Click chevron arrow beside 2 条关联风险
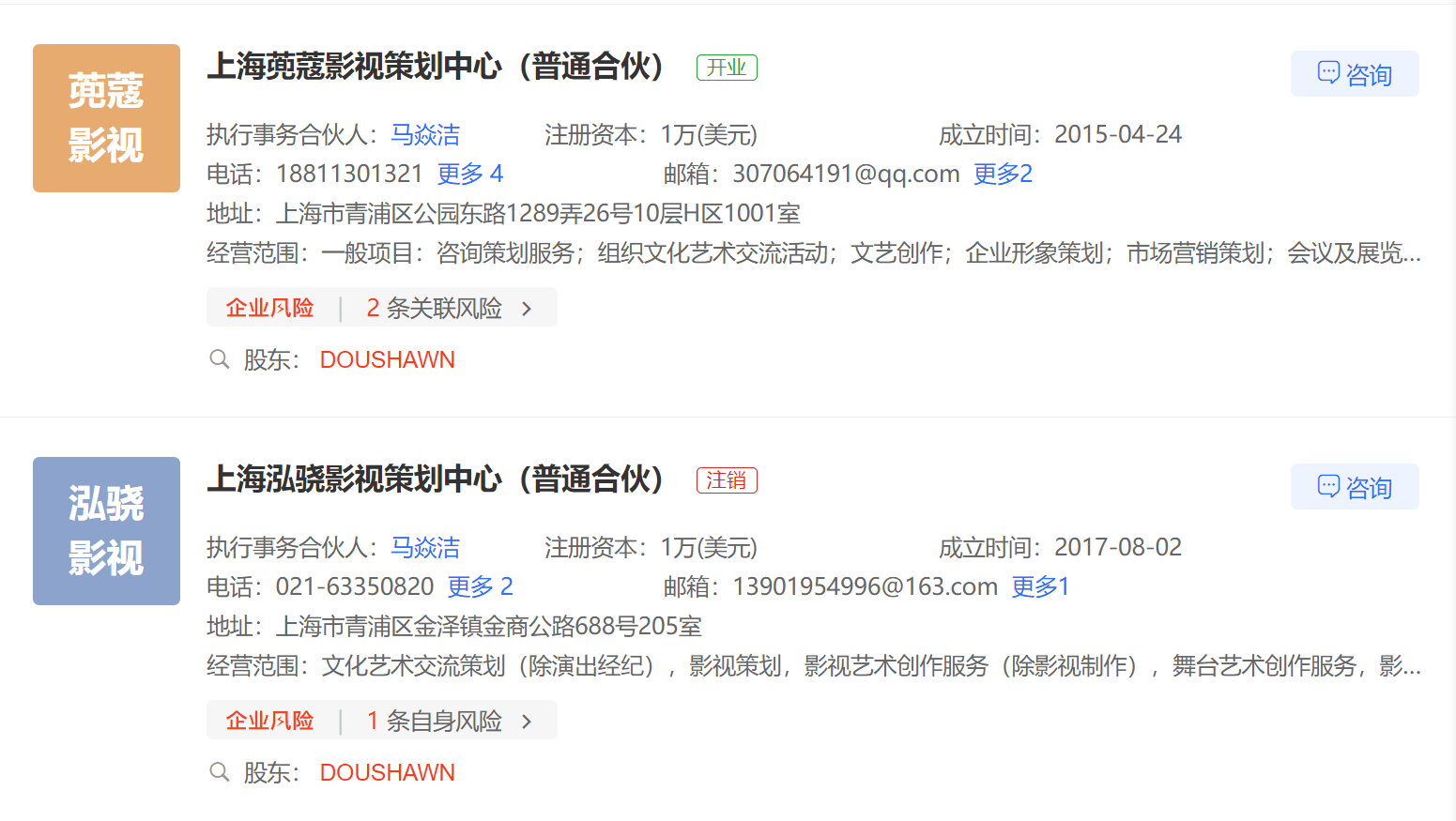The height and width of the screenshot is (821, 1456). point(527,309)
